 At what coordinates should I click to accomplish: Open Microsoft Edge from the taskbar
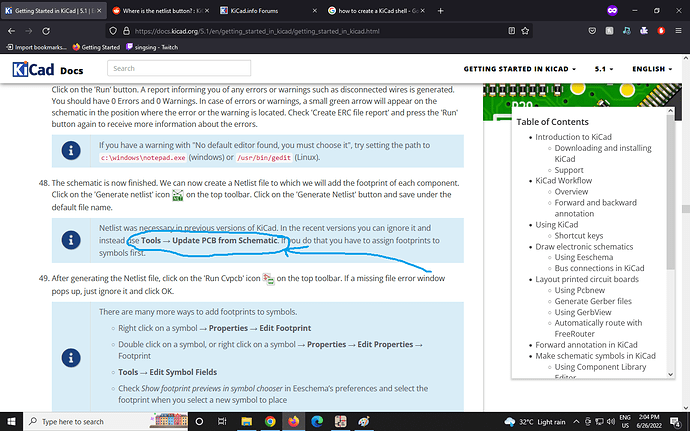point(317,421)
